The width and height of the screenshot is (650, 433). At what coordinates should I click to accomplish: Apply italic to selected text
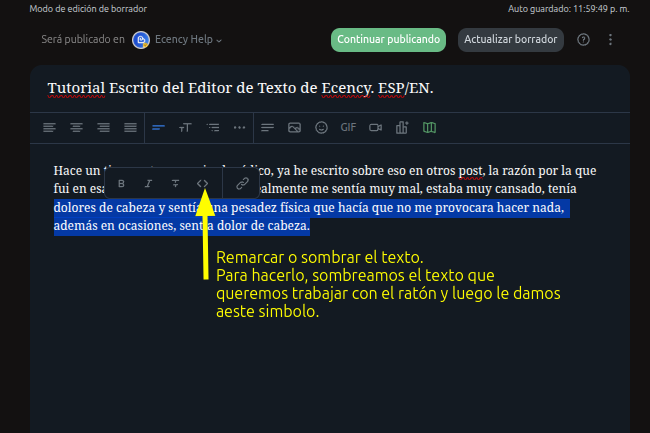click(148, 184)
